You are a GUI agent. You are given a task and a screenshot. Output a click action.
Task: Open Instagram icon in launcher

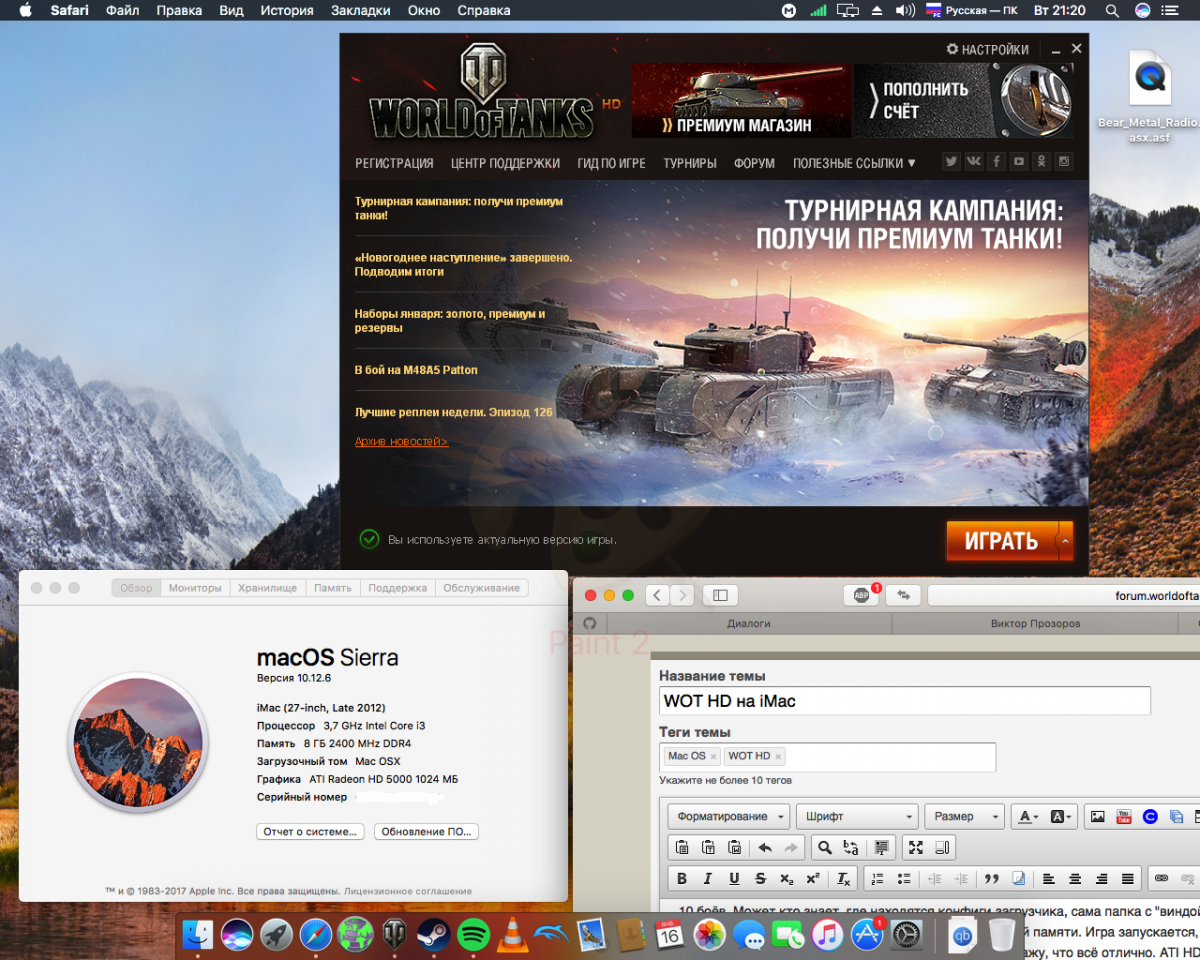(1065, 162)
